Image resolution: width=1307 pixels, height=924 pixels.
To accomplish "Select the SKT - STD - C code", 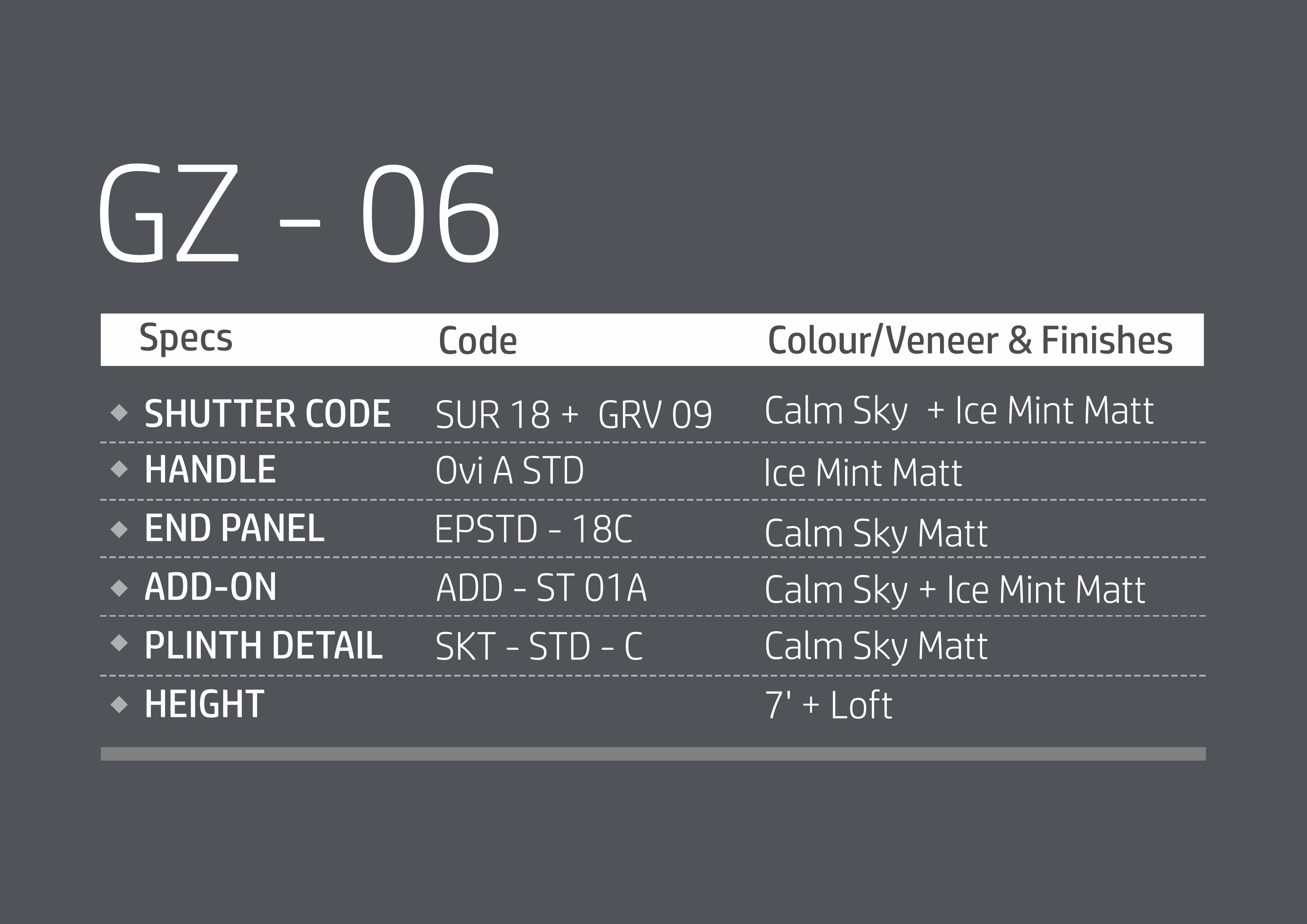I will (x=539, y=647).
